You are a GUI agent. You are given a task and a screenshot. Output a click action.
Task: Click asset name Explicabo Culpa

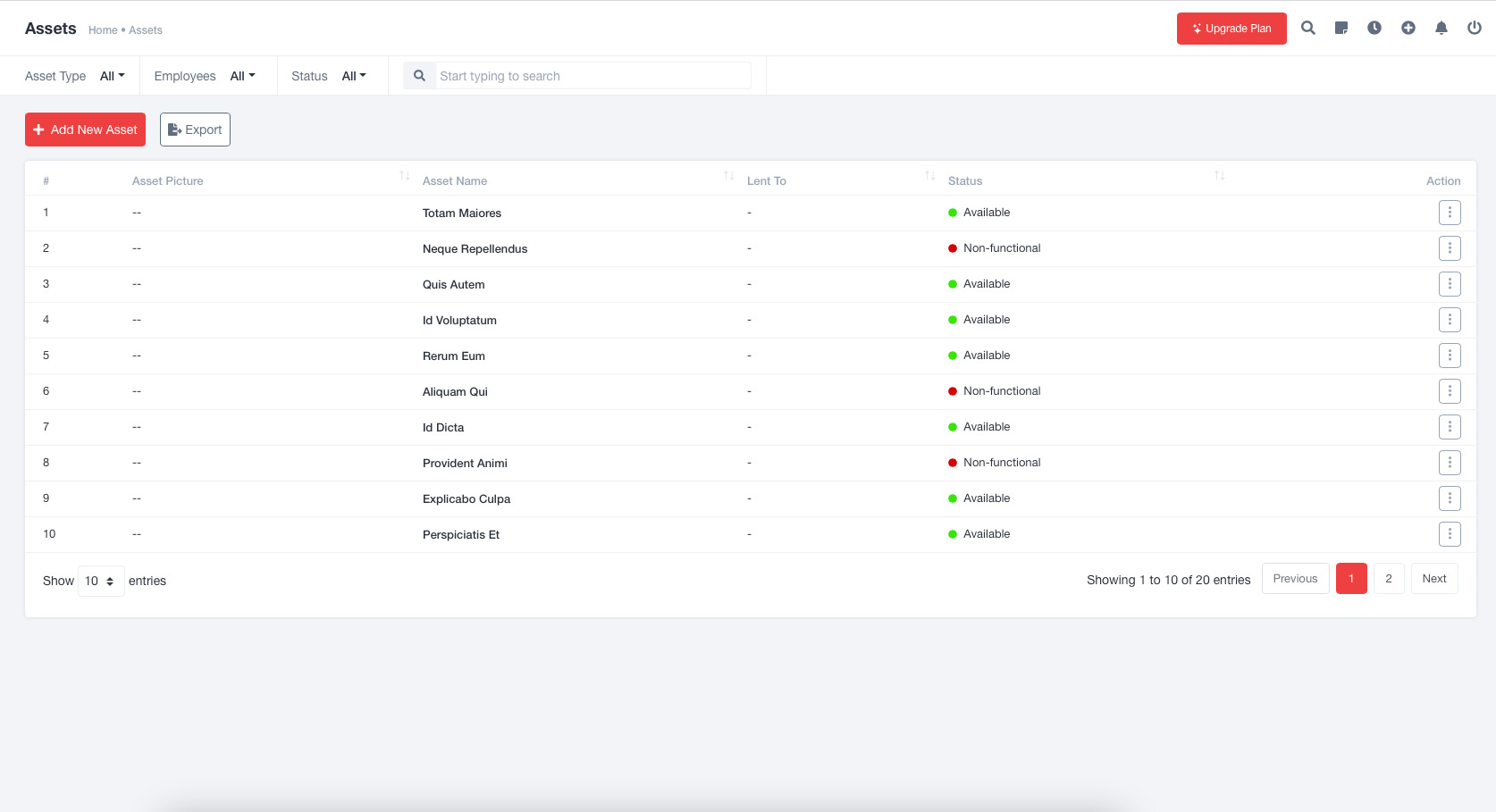466,498
